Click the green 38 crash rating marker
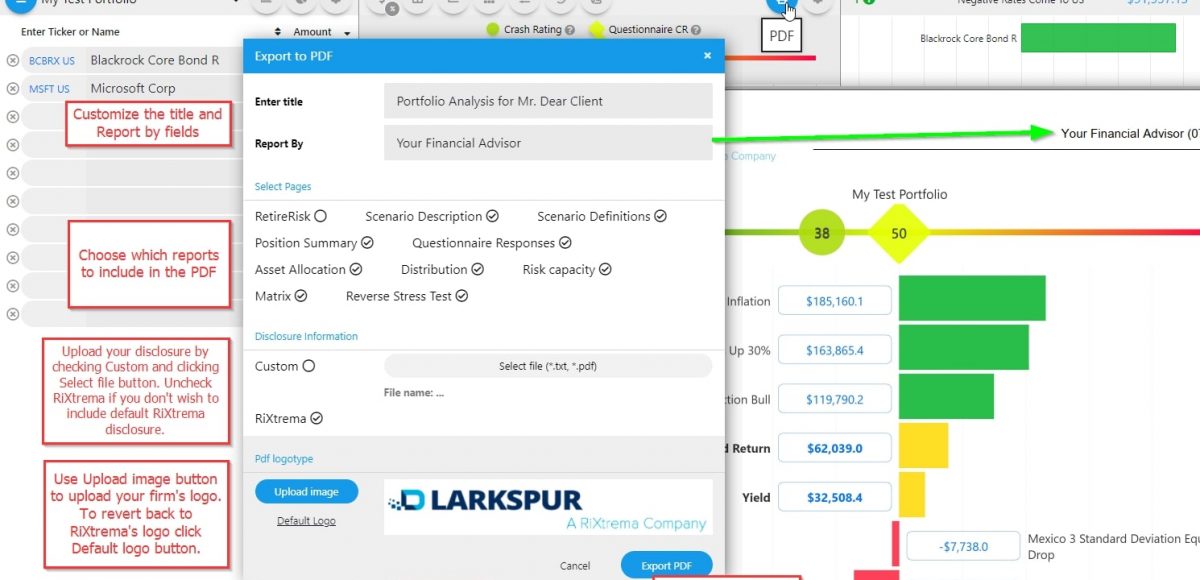The width and height of the screenshot is (1200, 580). click(x=822, y=234)
